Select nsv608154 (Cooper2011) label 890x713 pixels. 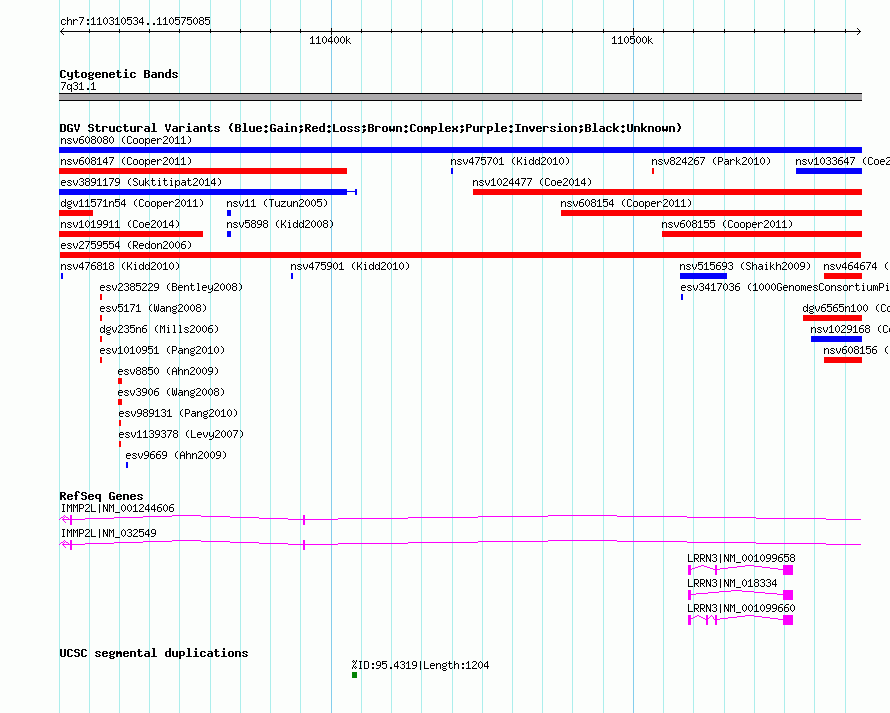626,203
